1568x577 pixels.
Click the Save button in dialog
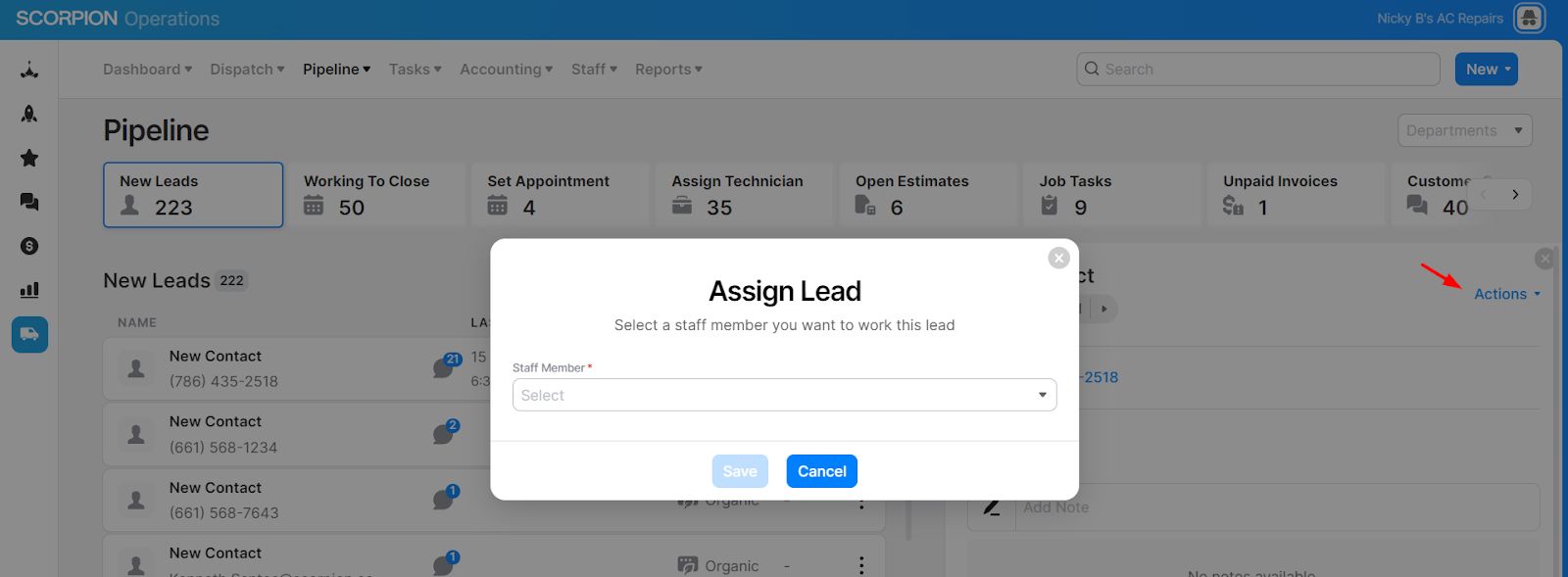740,471
